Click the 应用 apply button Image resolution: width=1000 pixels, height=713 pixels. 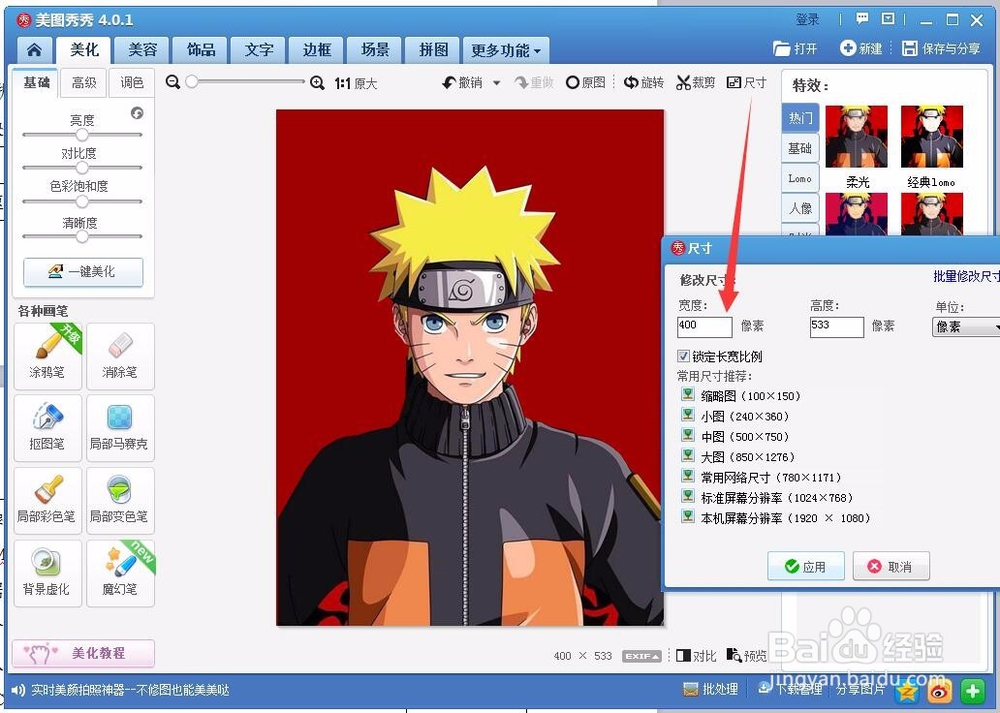805,566
